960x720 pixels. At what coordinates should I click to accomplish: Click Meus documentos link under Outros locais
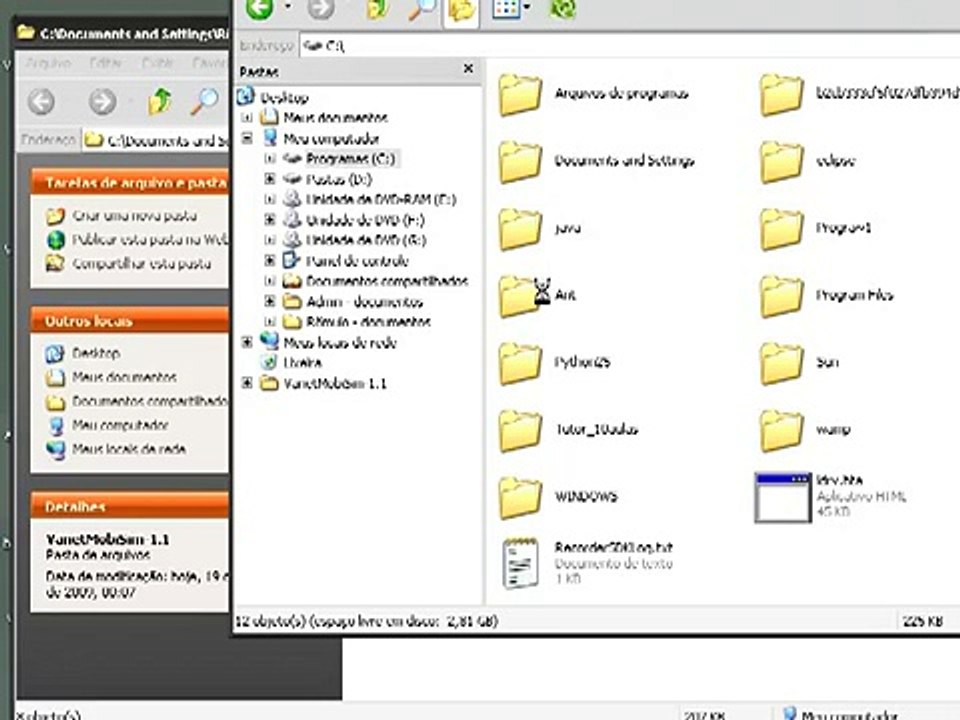tap(124, 377)
